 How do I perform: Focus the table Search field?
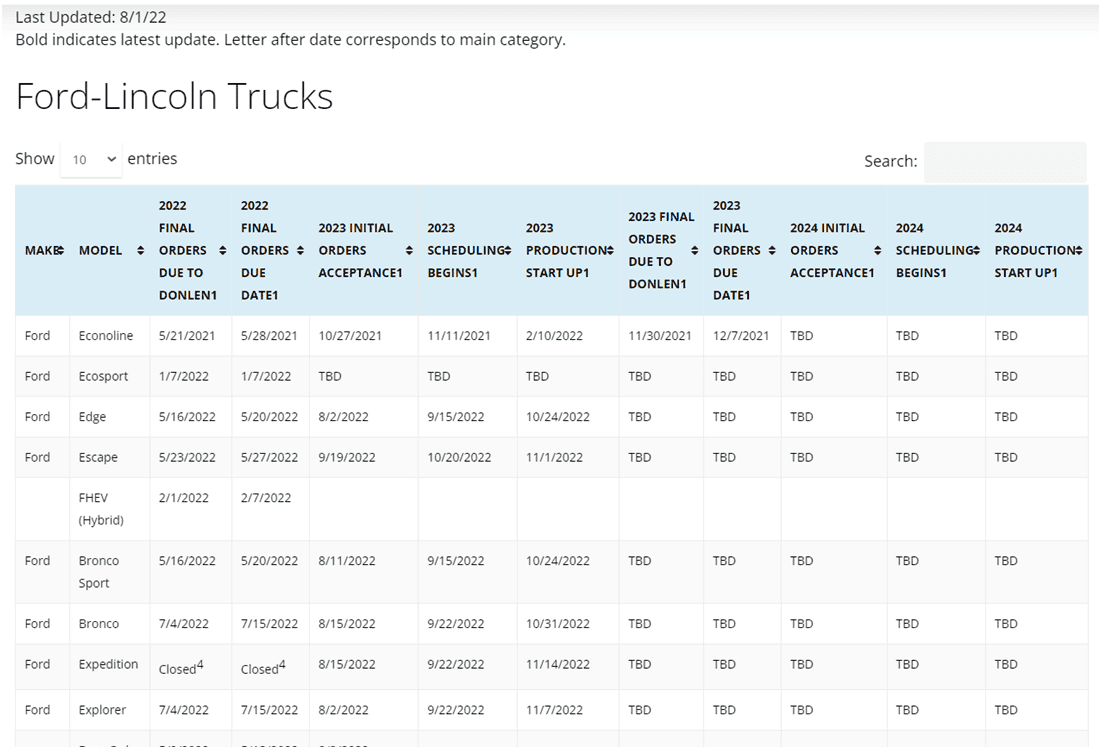1005,161
